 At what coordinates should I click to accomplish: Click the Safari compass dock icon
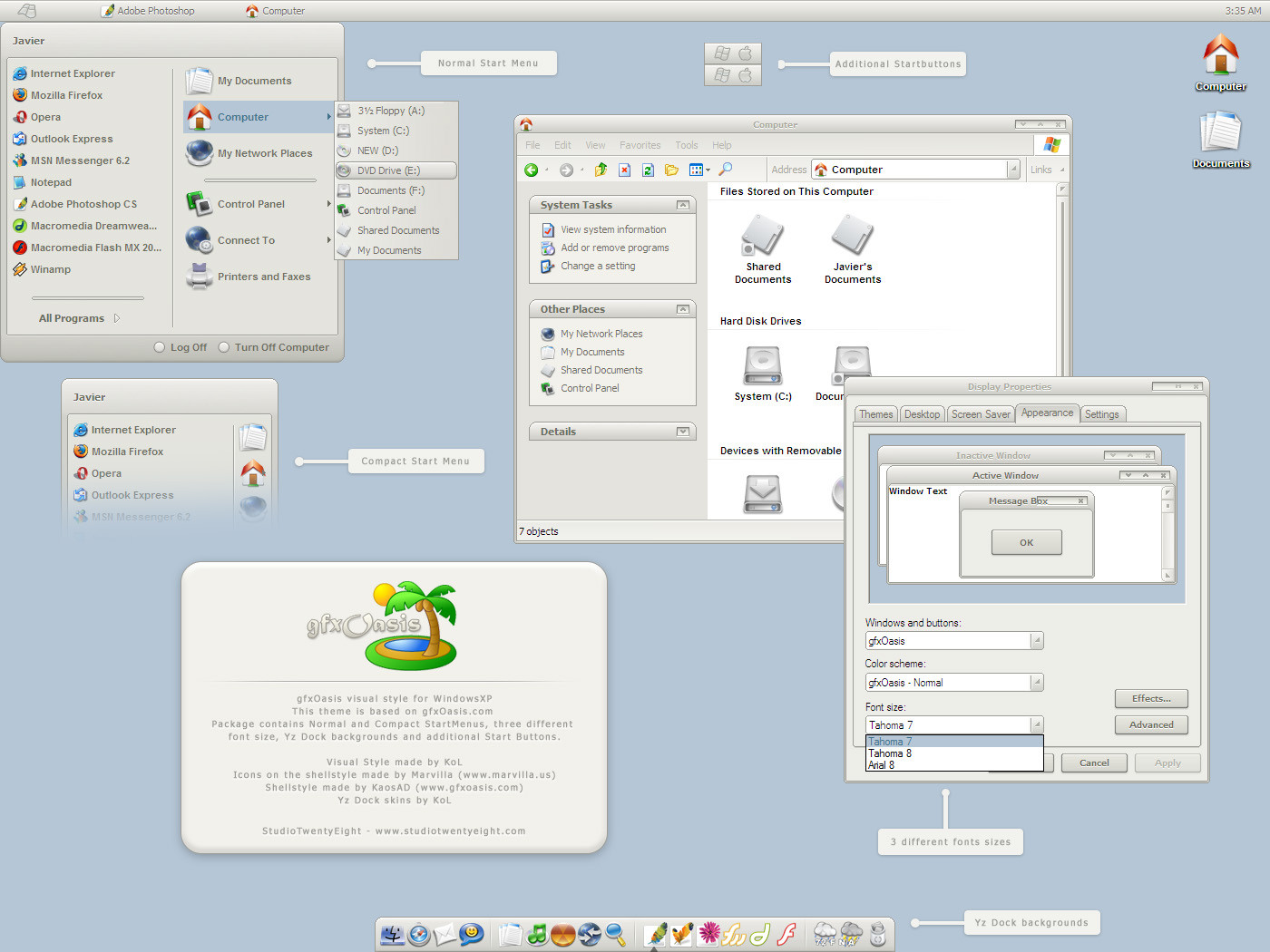coord(419,934)
